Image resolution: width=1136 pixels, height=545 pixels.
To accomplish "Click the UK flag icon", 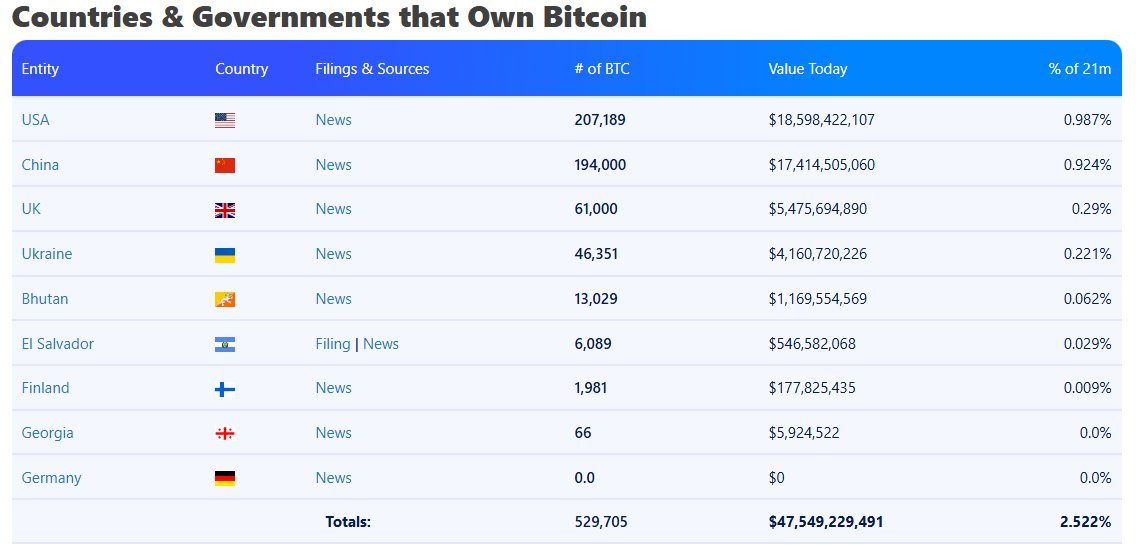I will [x=225, y=210].
